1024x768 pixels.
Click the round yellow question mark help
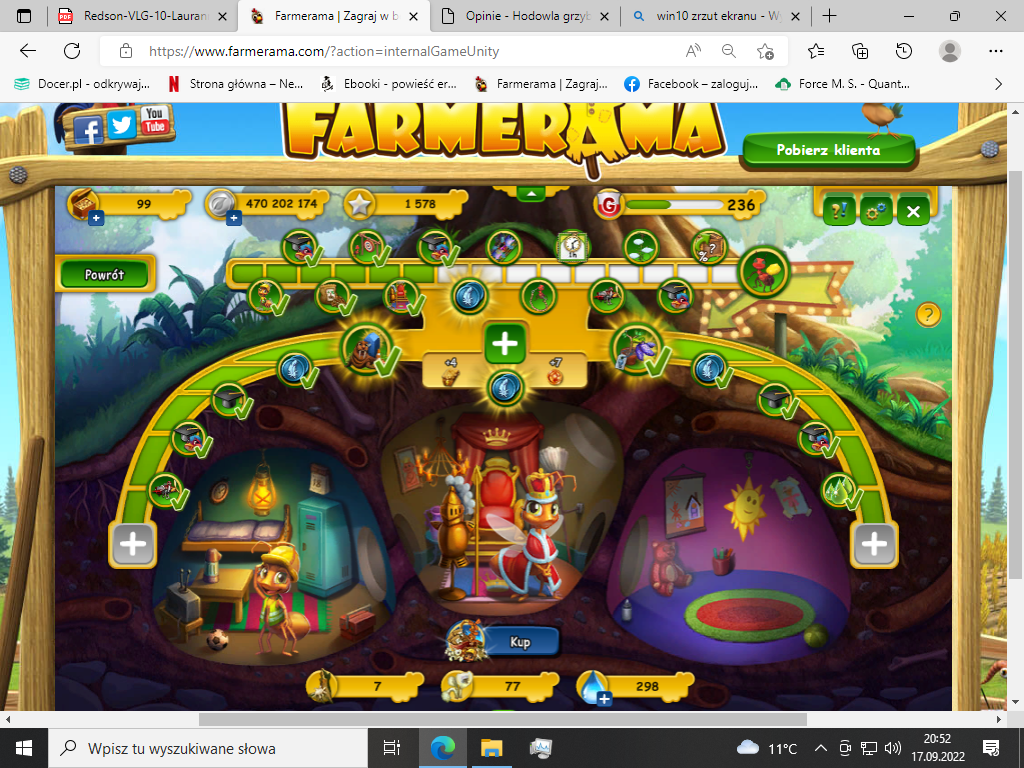point(928,315)
